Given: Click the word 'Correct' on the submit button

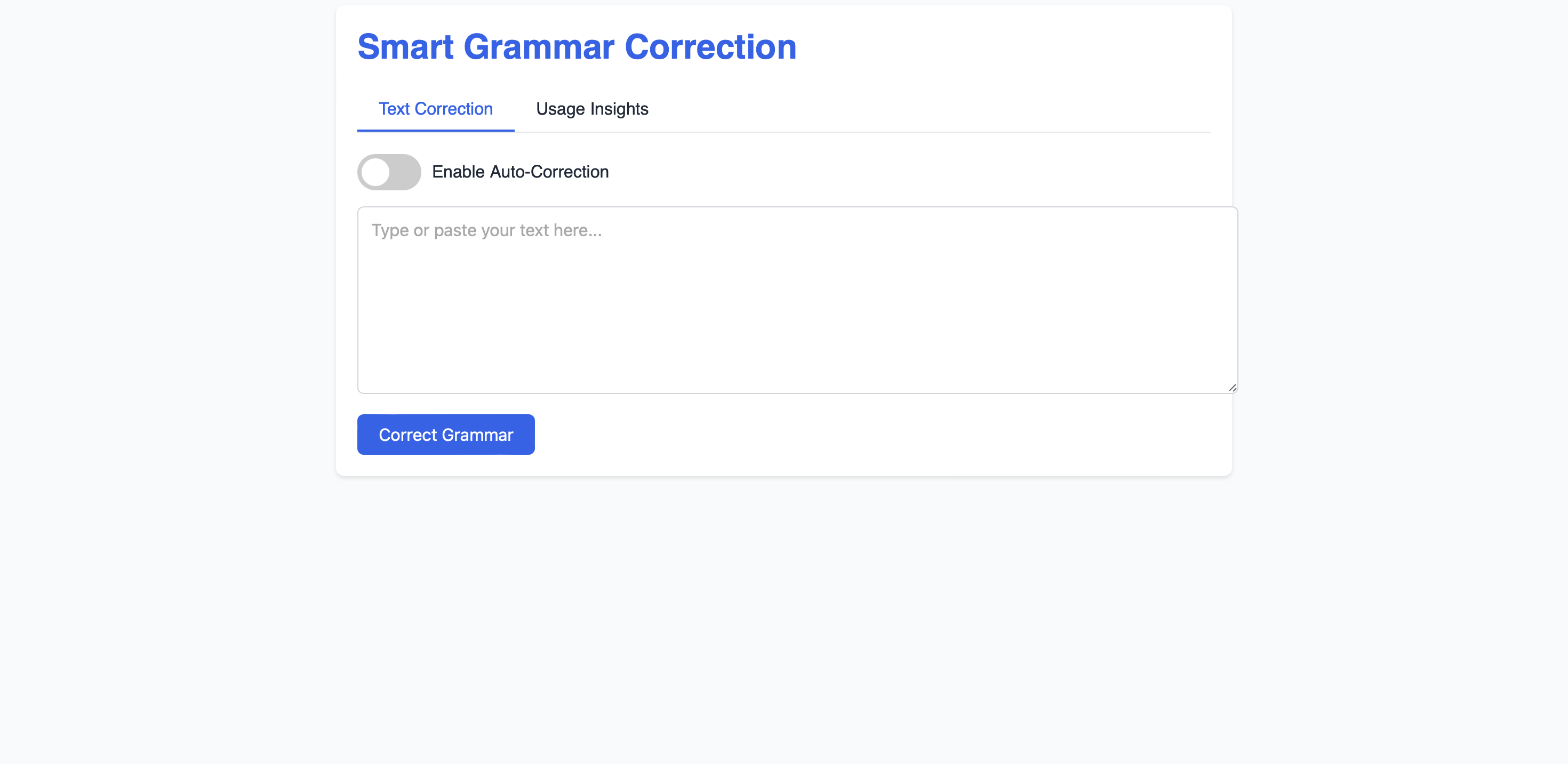Looking at the screenshot, I should (407, 435).
